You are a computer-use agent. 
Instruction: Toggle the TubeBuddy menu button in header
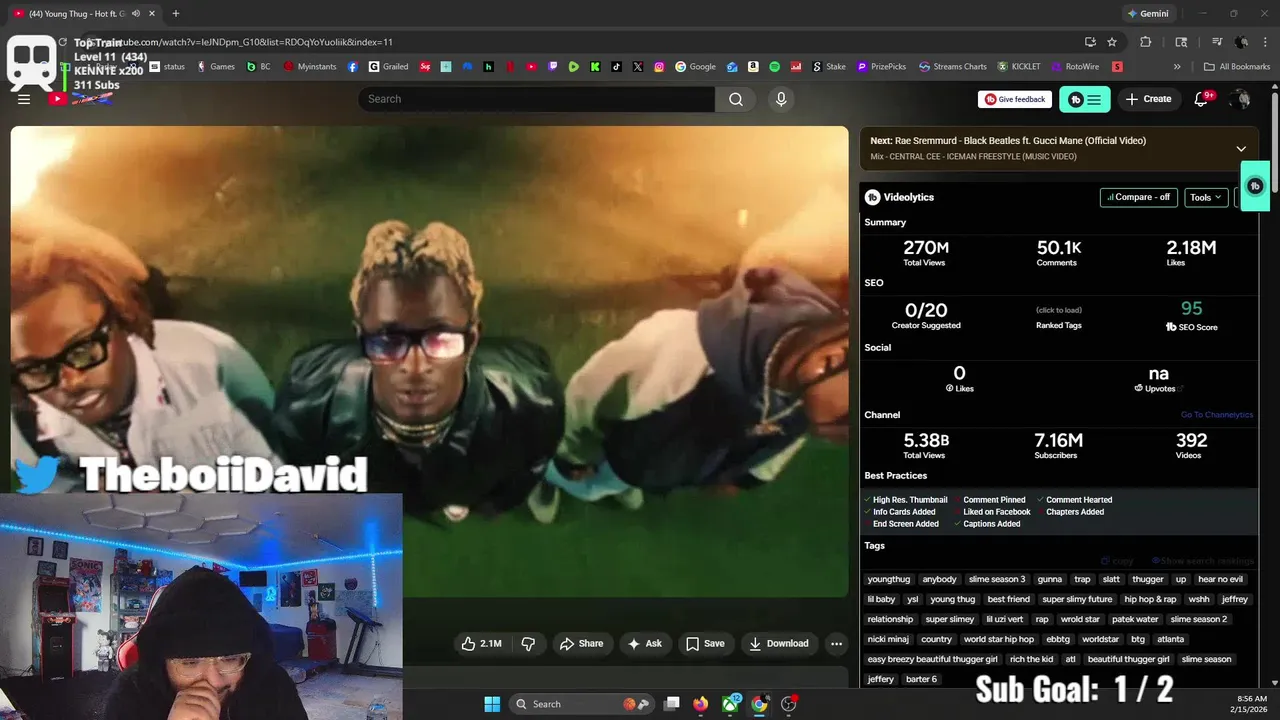click(x=1085, y=99)
